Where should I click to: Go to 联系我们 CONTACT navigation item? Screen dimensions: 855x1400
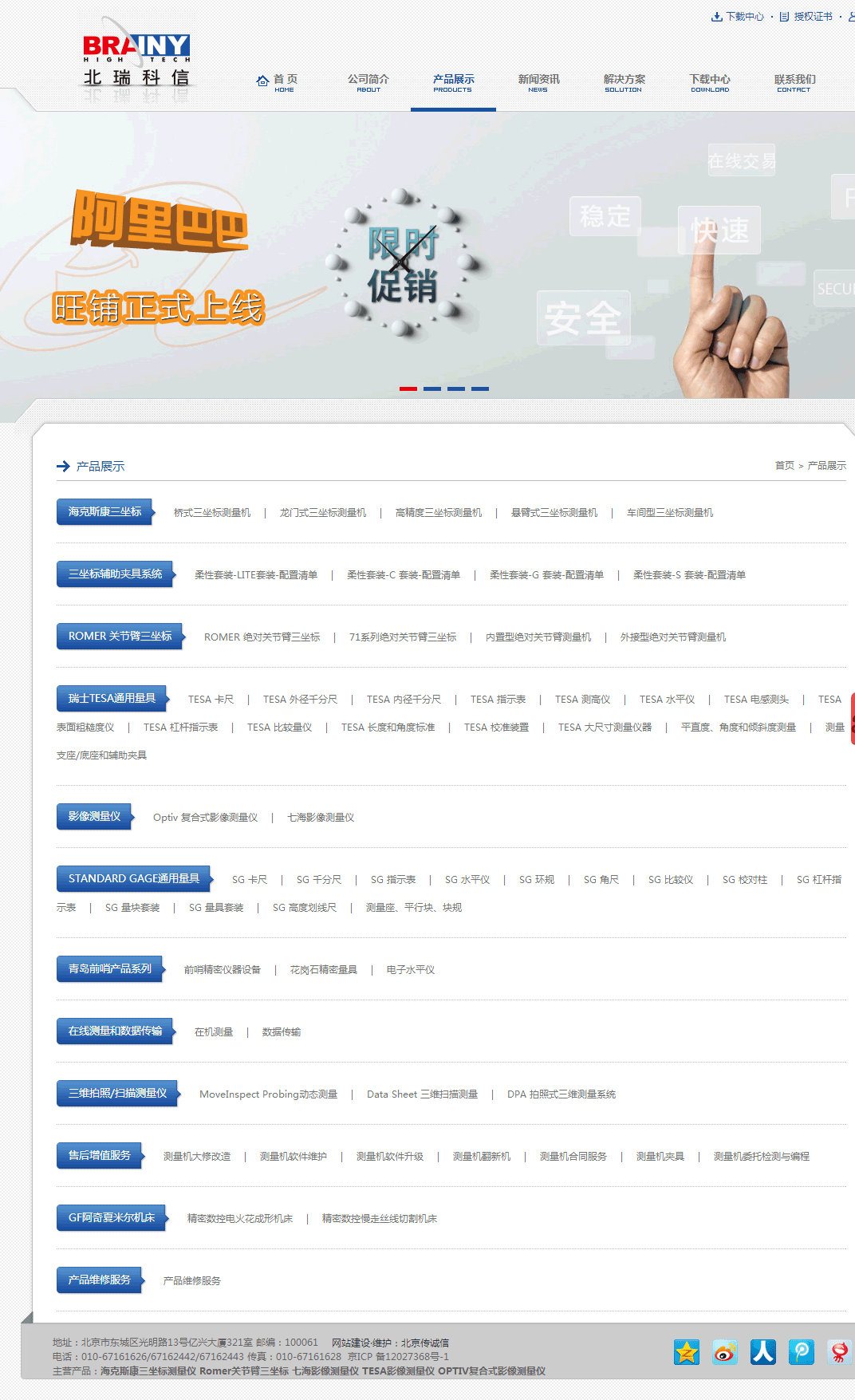(794, 83)
